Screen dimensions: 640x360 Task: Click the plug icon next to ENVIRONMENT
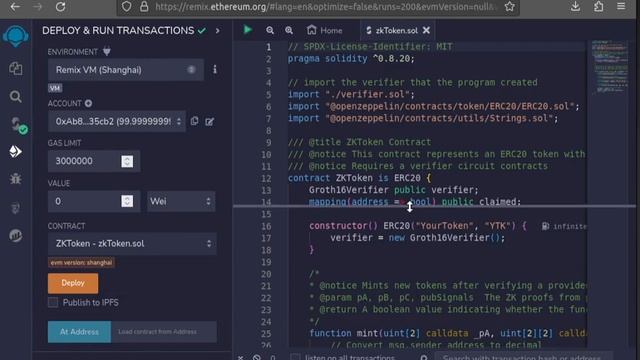pos(107,52)
